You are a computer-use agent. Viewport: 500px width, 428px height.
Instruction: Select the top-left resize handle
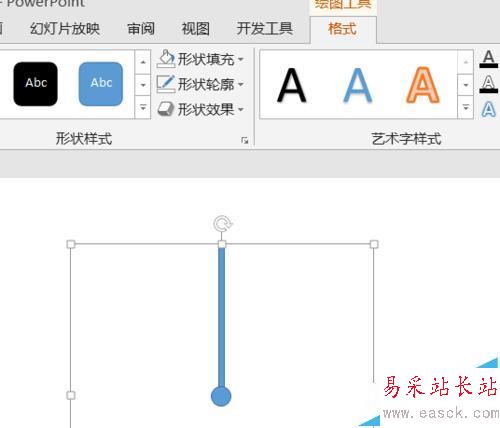pyautogui.click(x=71, y=244)
